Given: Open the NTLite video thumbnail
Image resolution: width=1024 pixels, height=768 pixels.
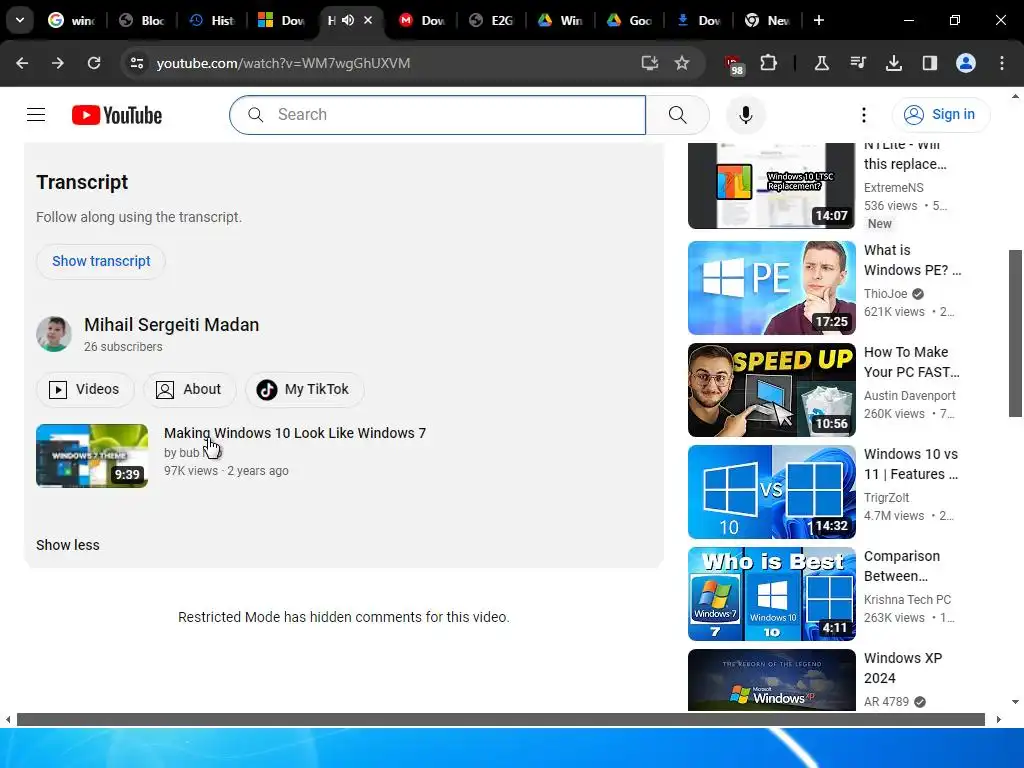Looking at the screenshot, I should pyautogui.click(x=771, y=185).
